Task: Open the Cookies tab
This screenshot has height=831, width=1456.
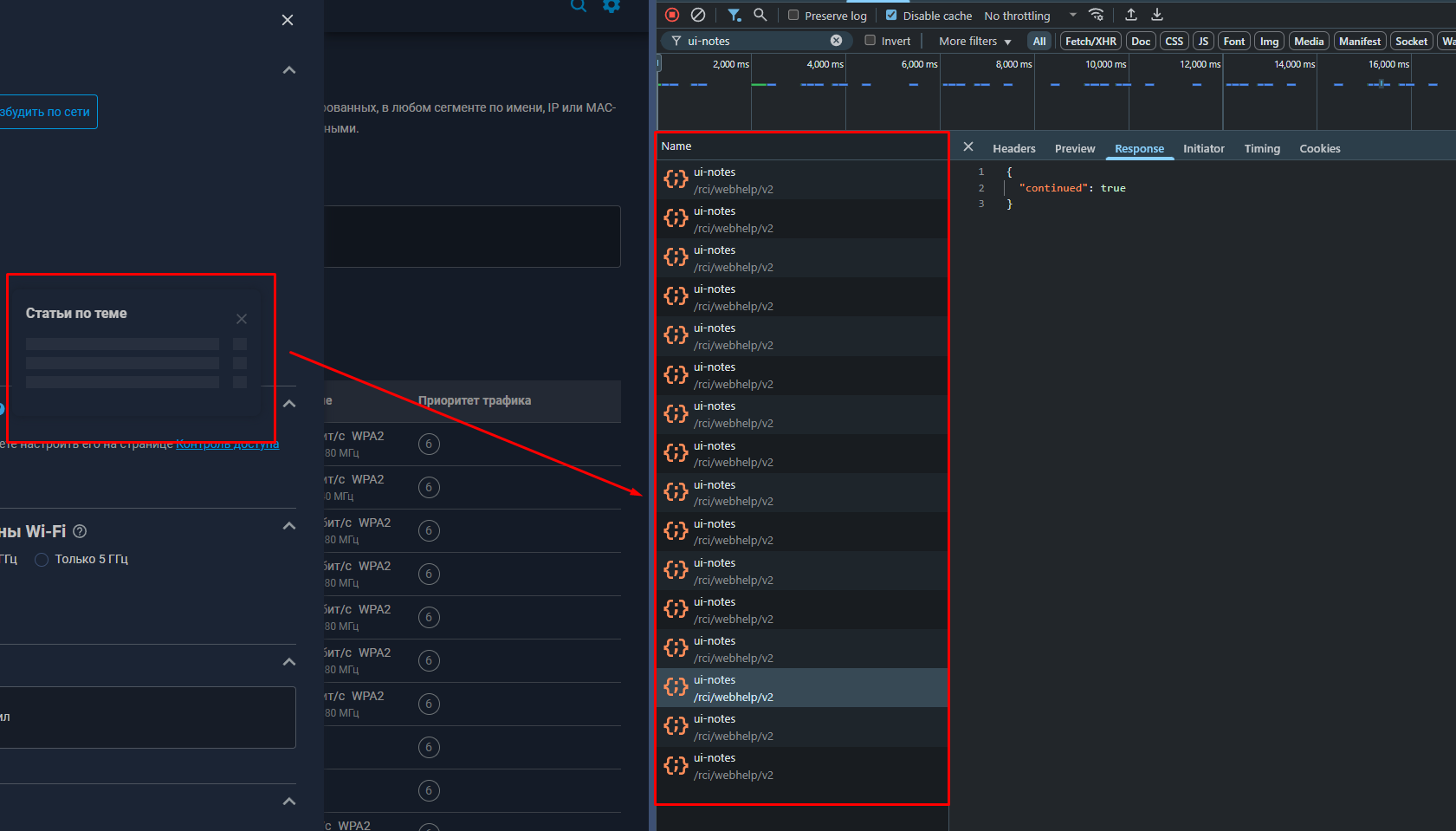Action: (1320, 148)
